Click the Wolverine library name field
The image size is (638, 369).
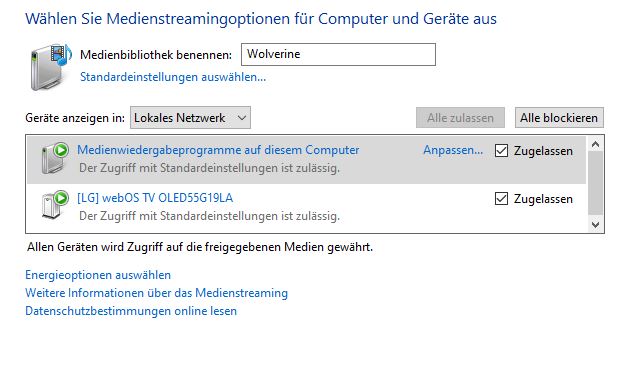click(338, 55)
